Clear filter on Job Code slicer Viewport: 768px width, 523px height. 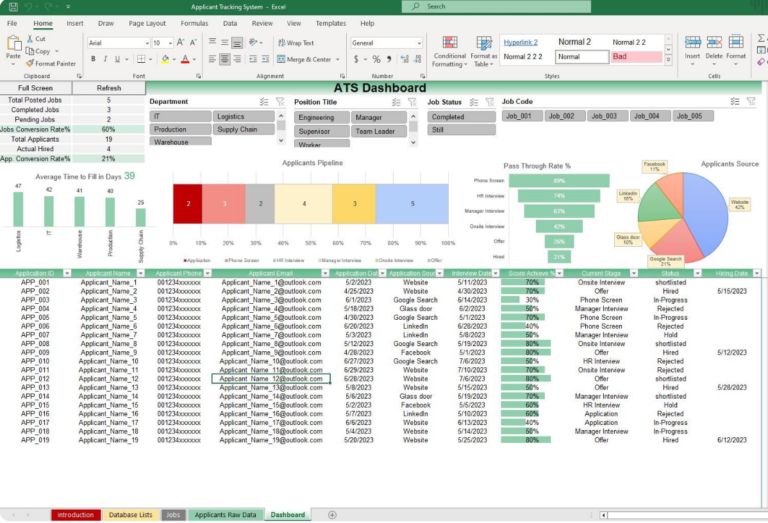tap(751, 101)
